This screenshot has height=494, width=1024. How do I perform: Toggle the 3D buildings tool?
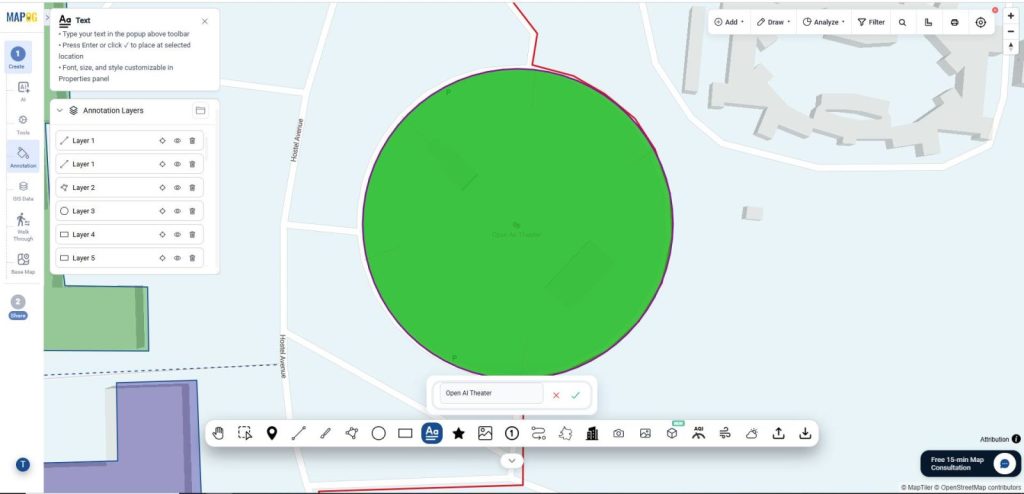click(592, 433)
